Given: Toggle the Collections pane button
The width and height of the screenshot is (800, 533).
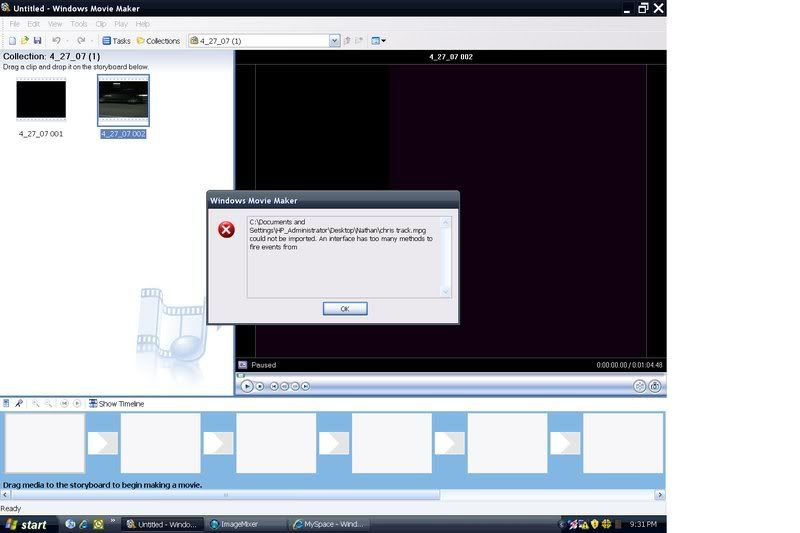Looking at the screenshot, I should pos(158,41).
